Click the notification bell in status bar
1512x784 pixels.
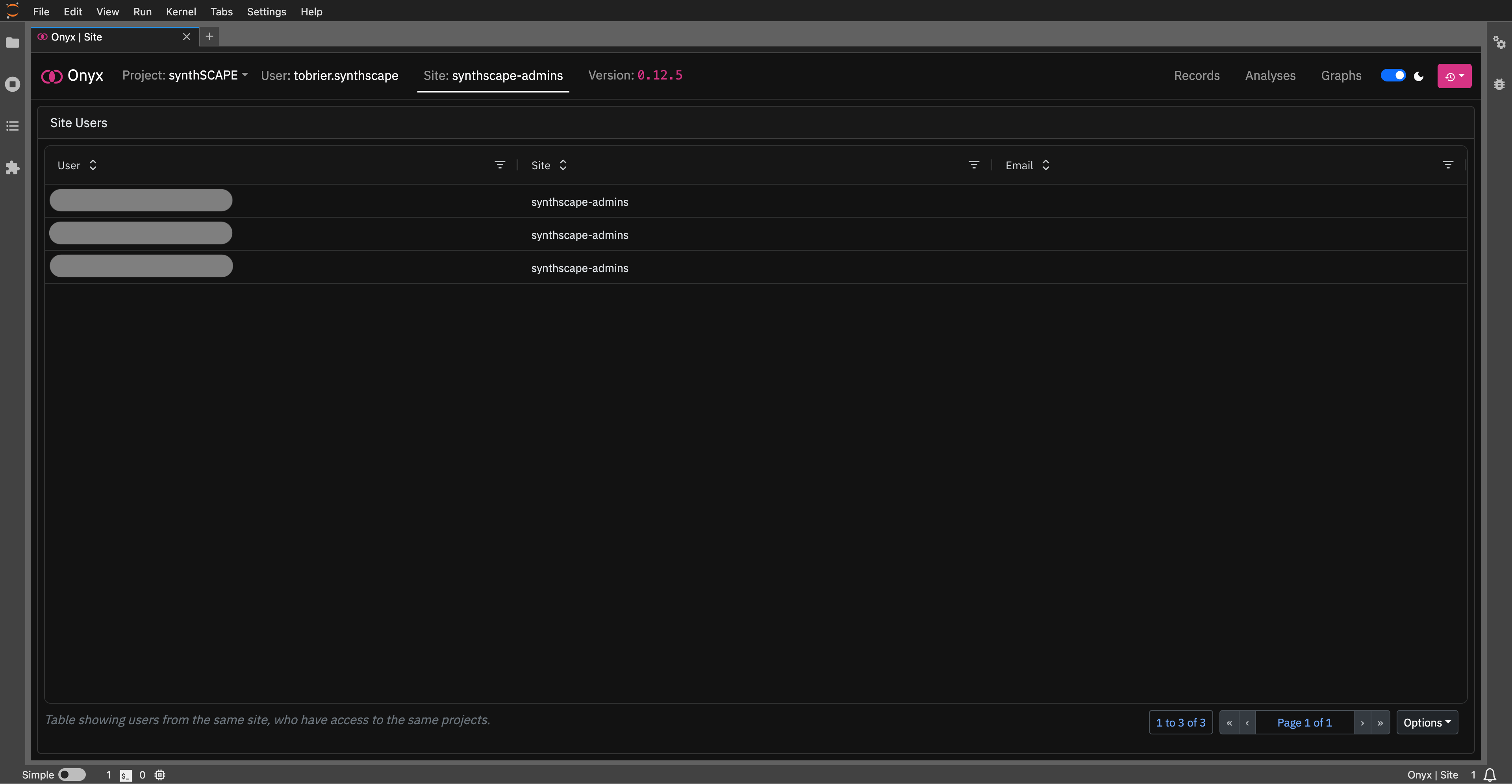[1490, 775]
